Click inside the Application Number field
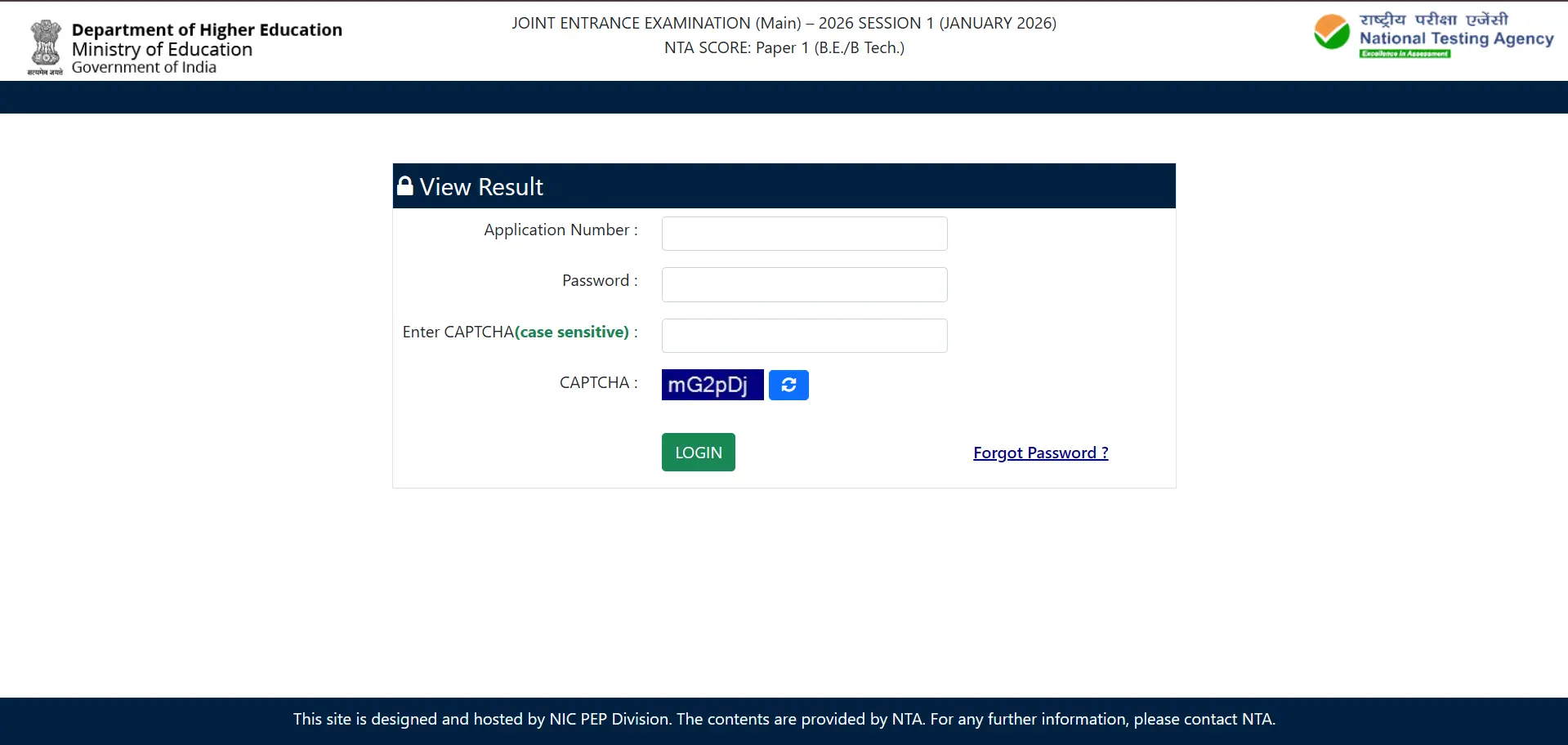 tap(804, 234)
